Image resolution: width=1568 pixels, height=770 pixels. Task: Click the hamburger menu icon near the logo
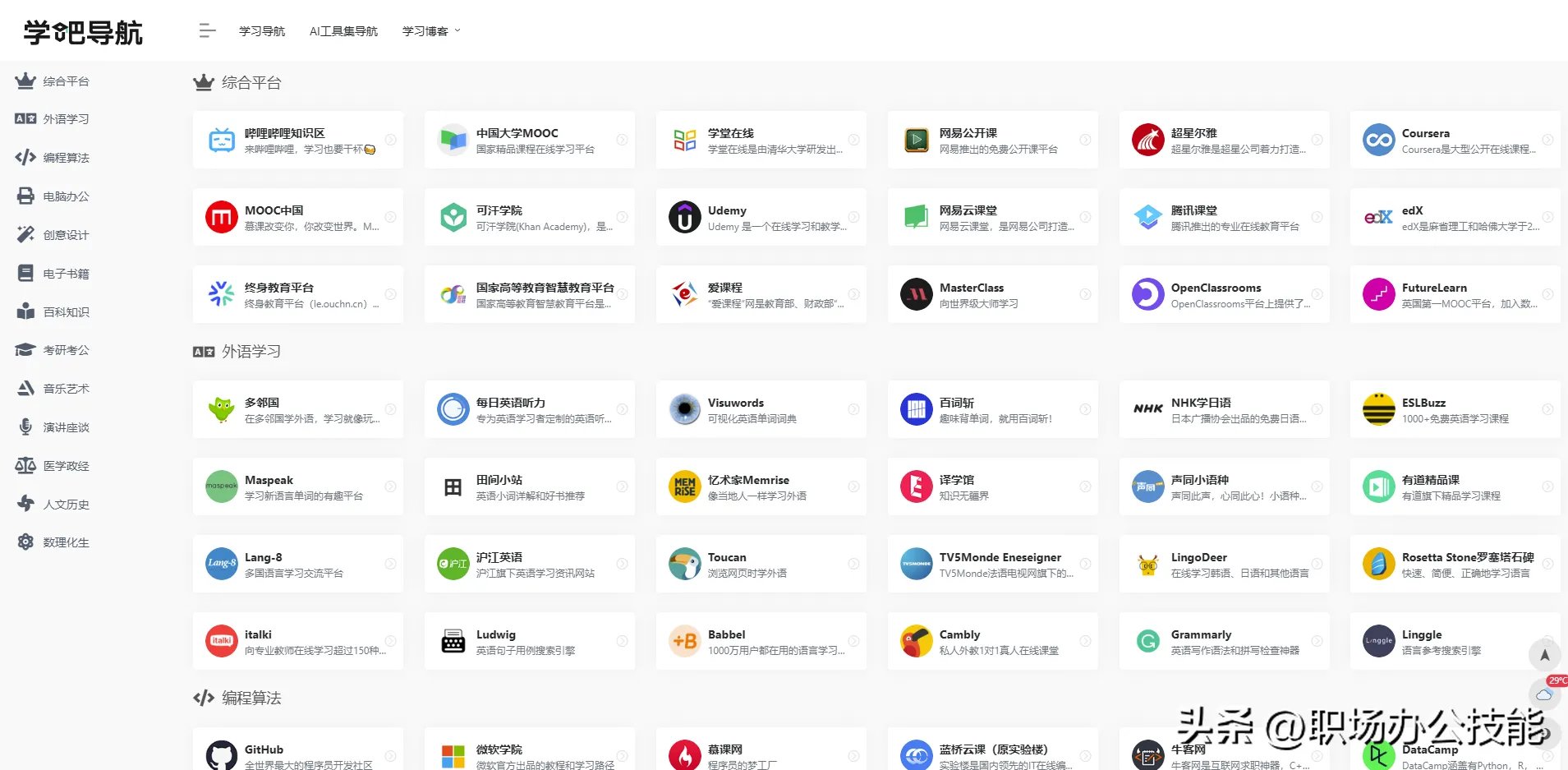[x=206, y=30]
